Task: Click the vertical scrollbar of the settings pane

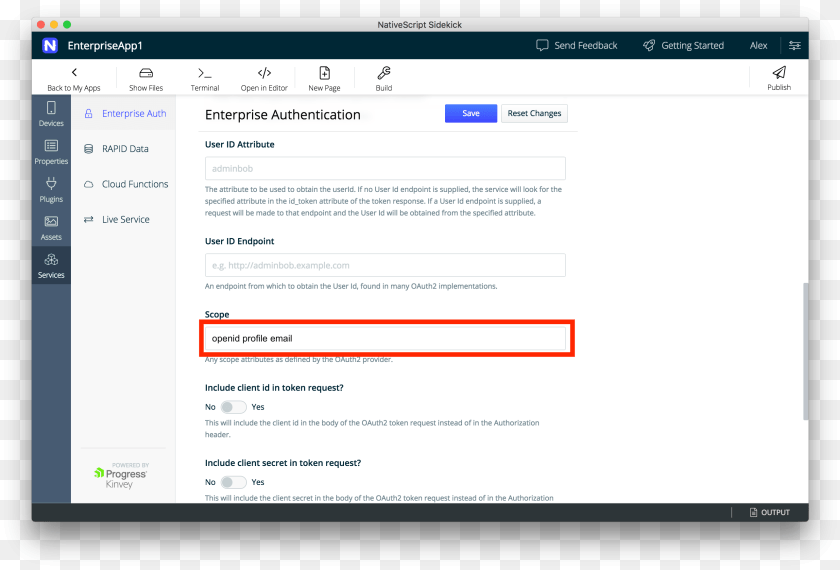Action: pos(805,351)
